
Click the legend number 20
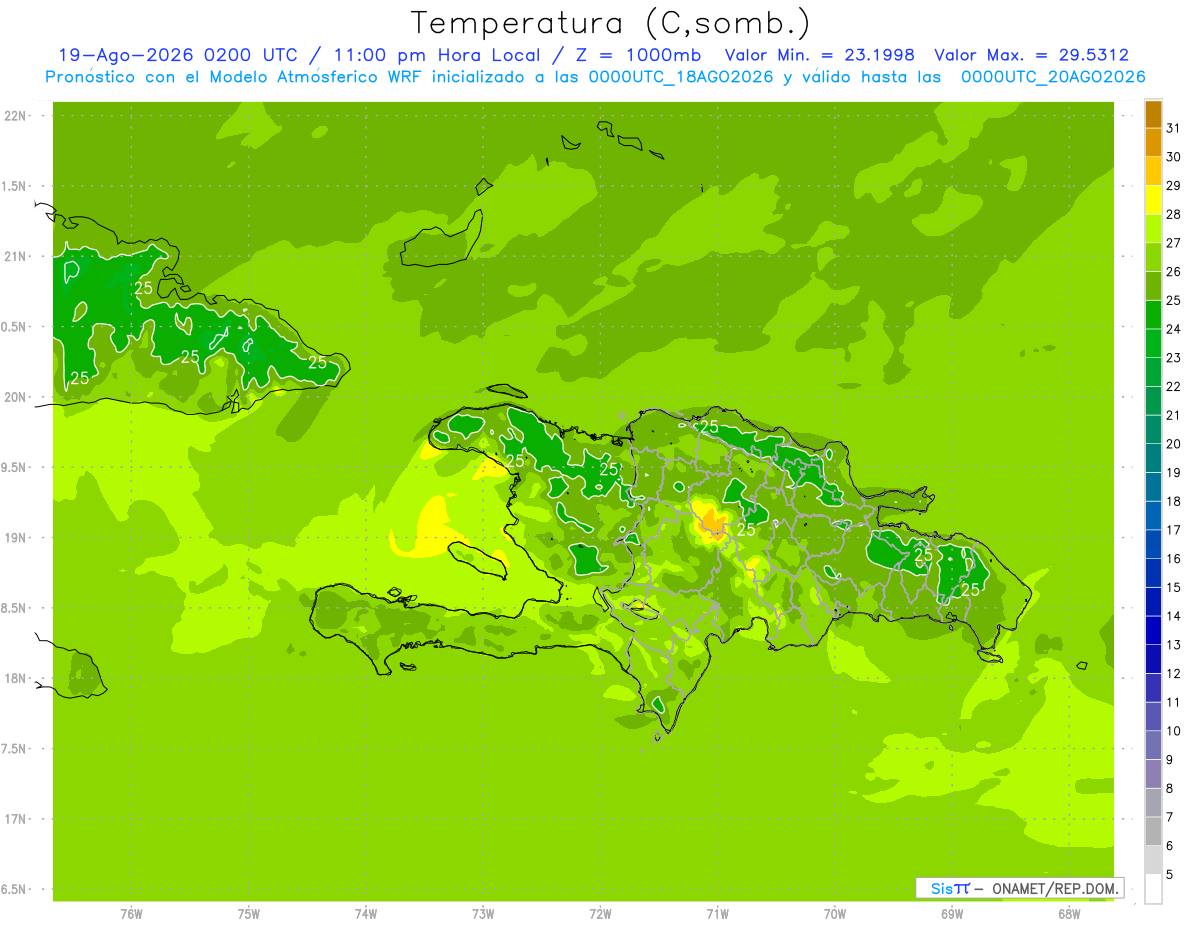click(1174, 444)
